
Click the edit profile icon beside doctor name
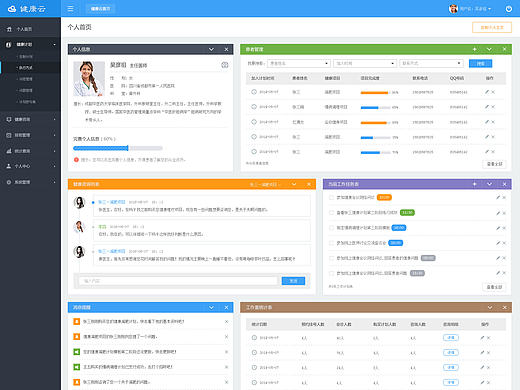225,65
